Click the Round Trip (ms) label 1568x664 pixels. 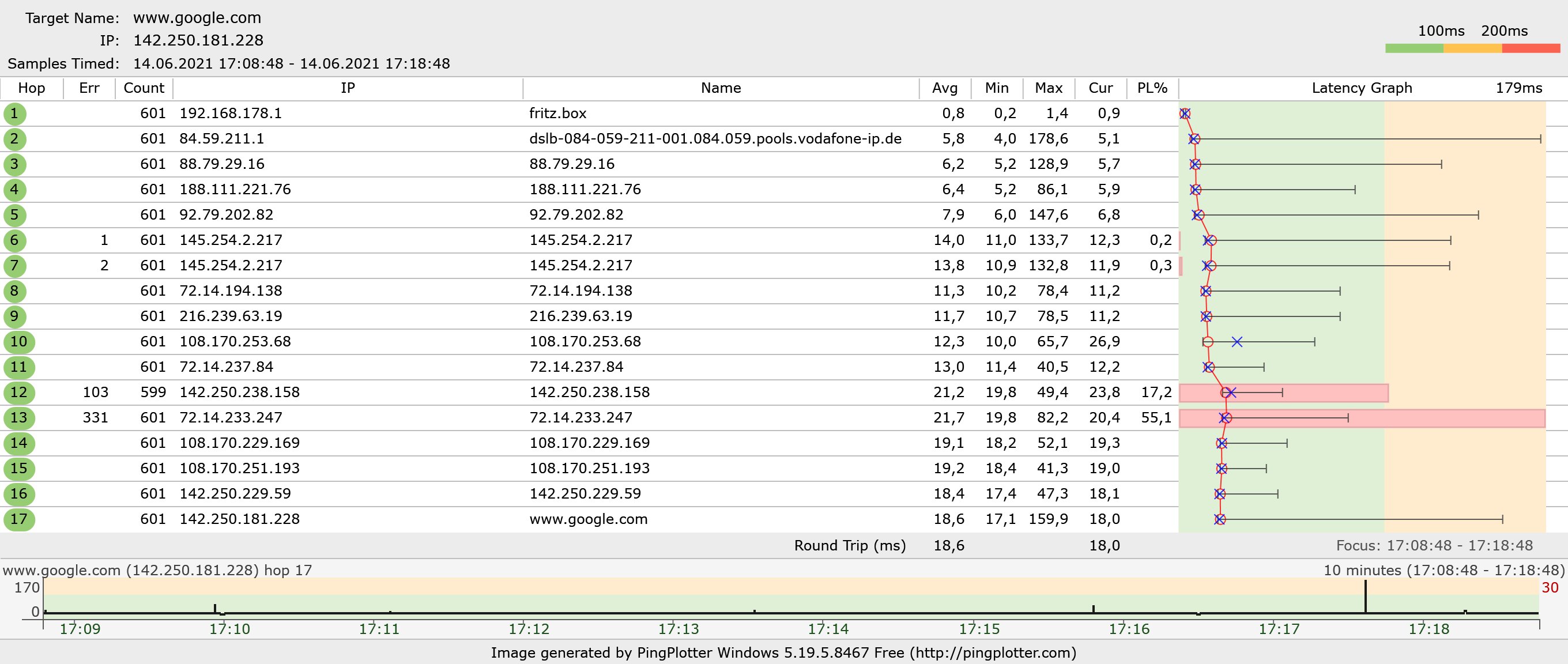point(850,546)
